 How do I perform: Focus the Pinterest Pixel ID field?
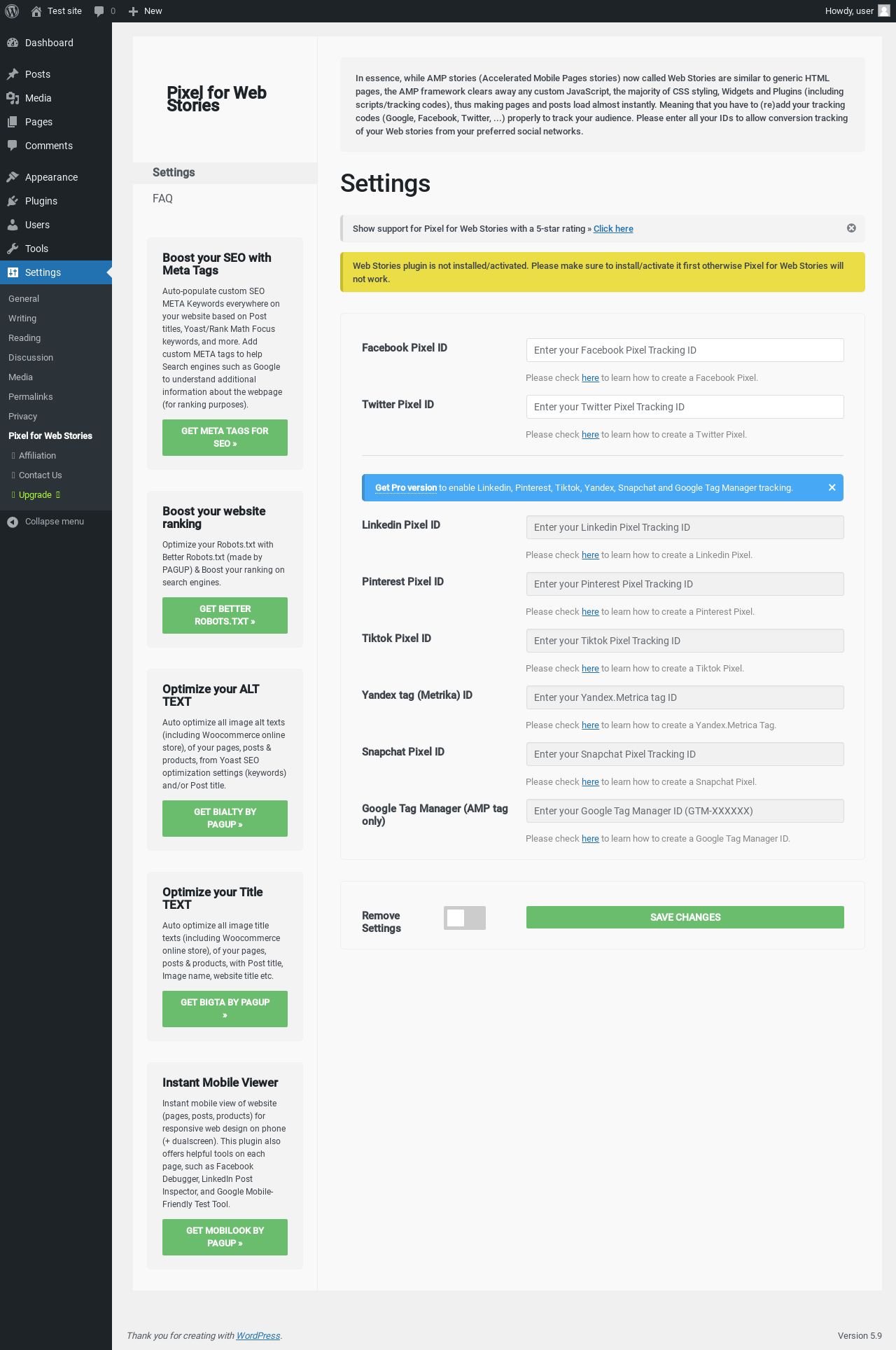(685, 584)
